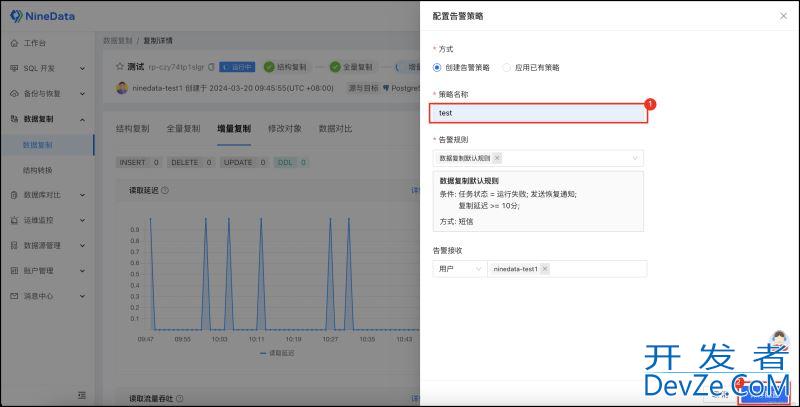
Task: Collapse the sidebar with the bottom toggle icon
Action: [82, 395]
